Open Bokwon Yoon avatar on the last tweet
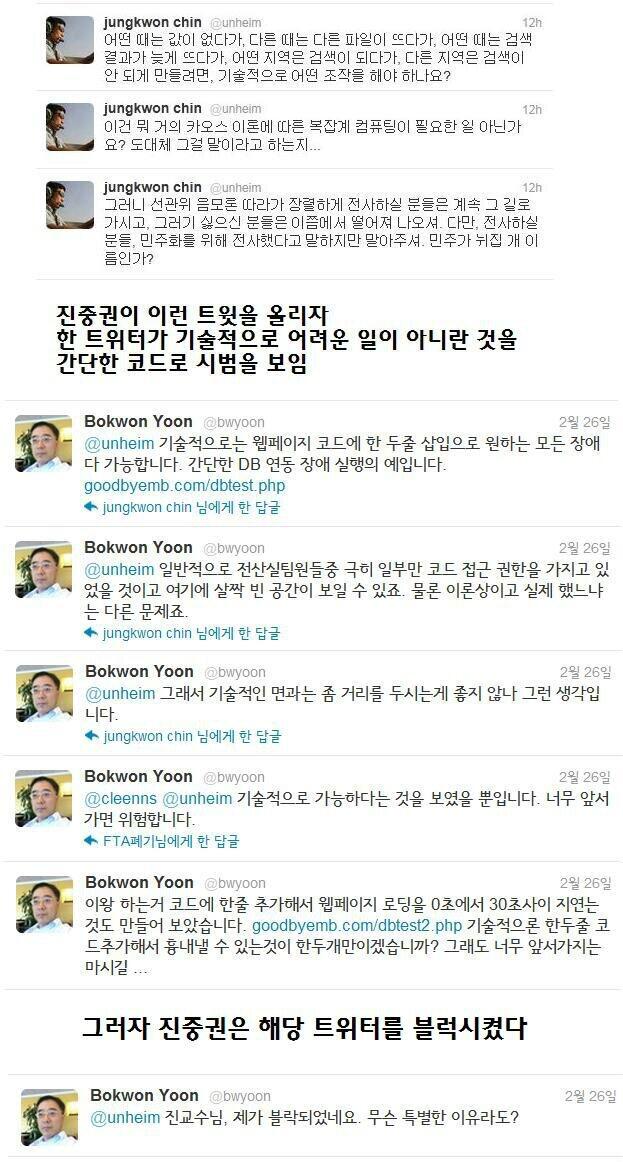Viewport: 623px width, 1162px height. point(49,1117)
